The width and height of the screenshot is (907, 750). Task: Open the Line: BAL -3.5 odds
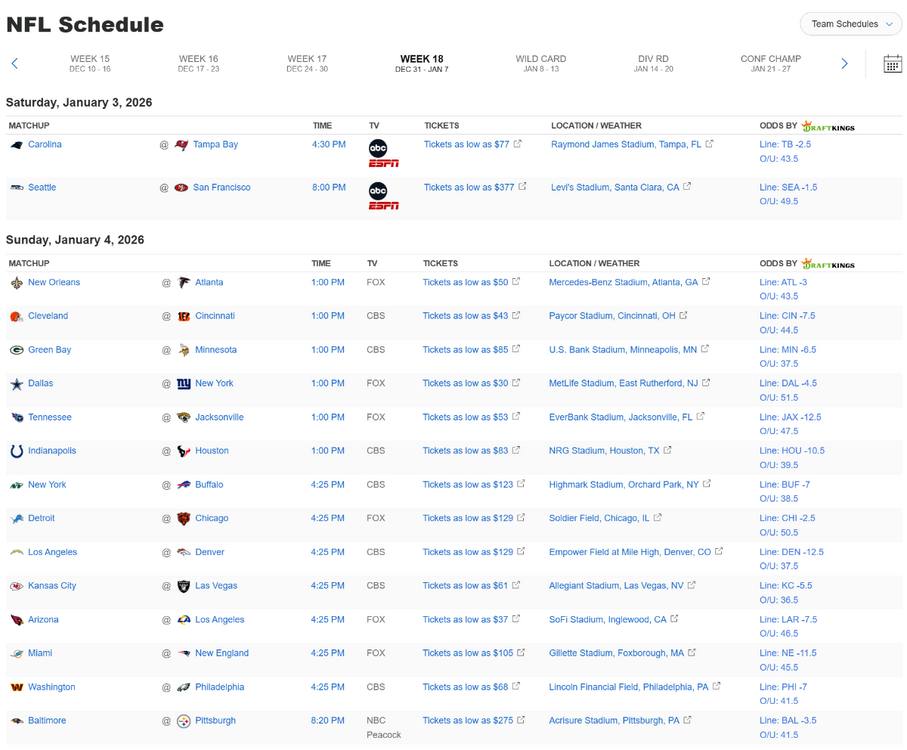(788, 721)
